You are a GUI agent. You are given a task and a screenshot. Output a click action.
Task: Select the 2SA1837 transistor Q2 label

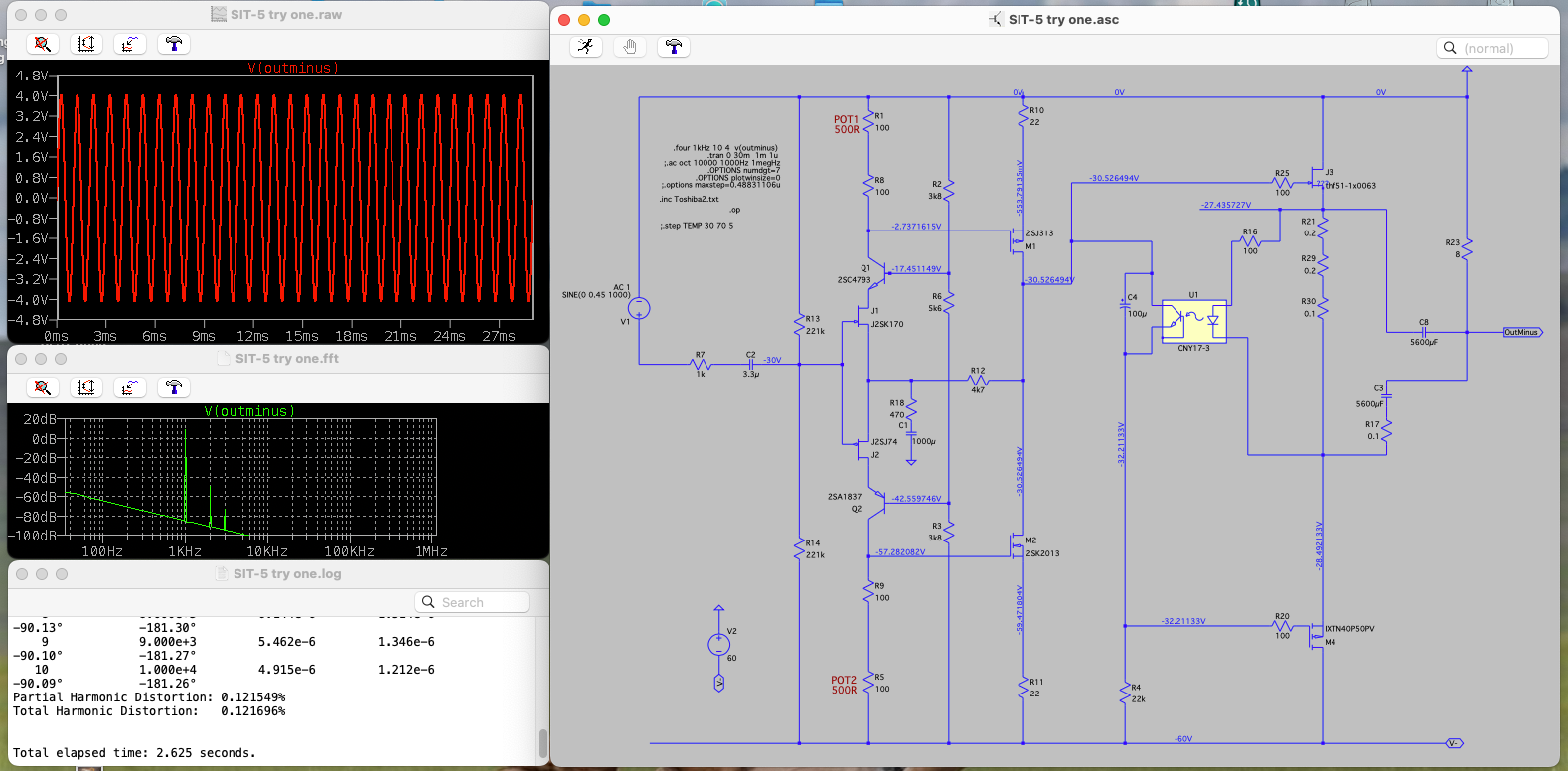845,496
